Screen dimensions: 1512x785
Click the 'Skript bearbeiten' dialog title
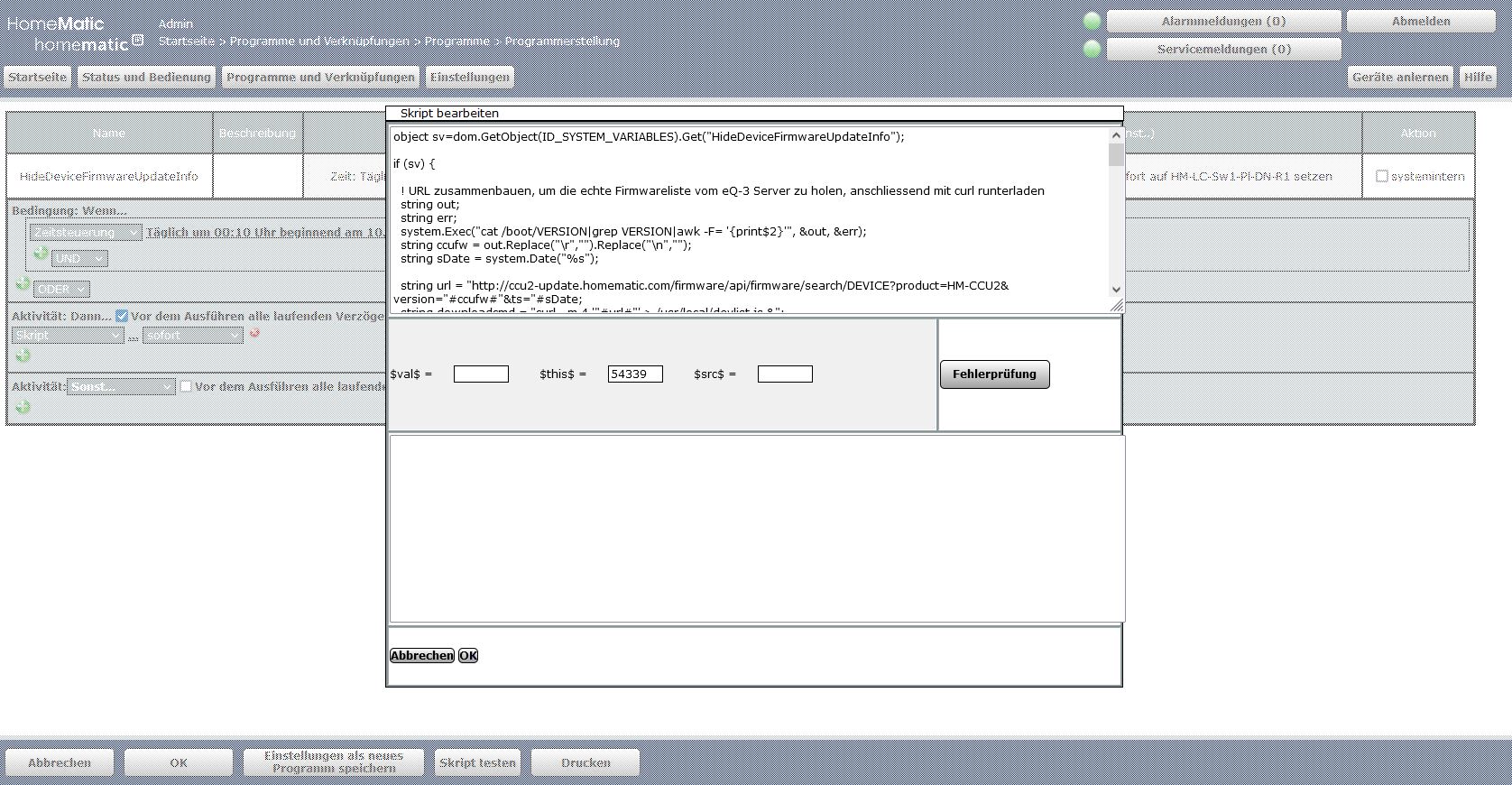point(449,113)
